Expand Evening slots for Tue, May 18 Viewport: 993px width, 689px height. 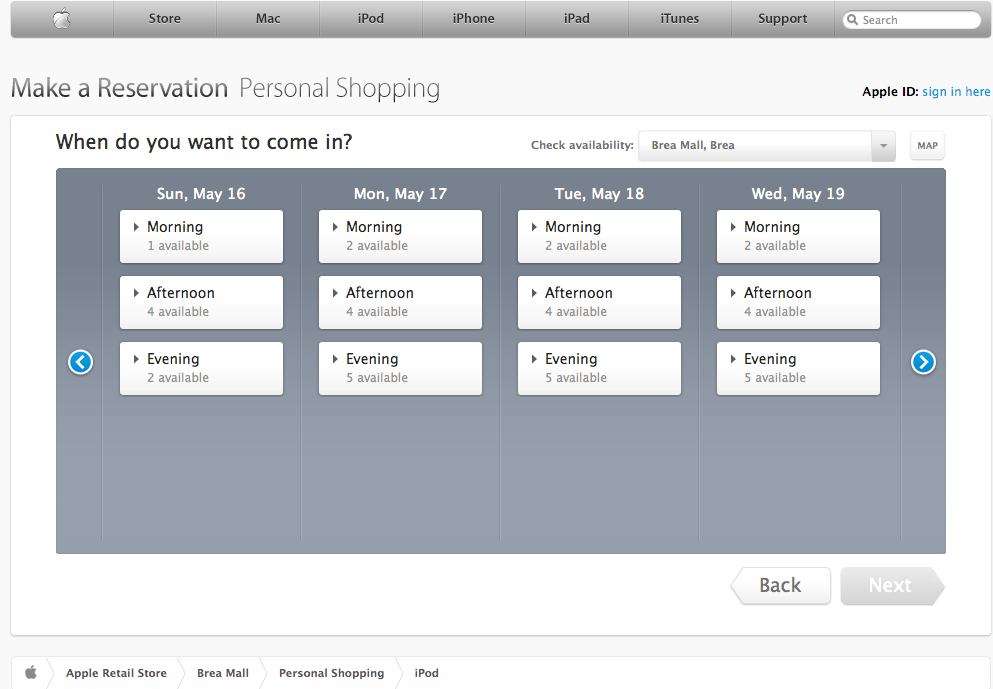599,368
